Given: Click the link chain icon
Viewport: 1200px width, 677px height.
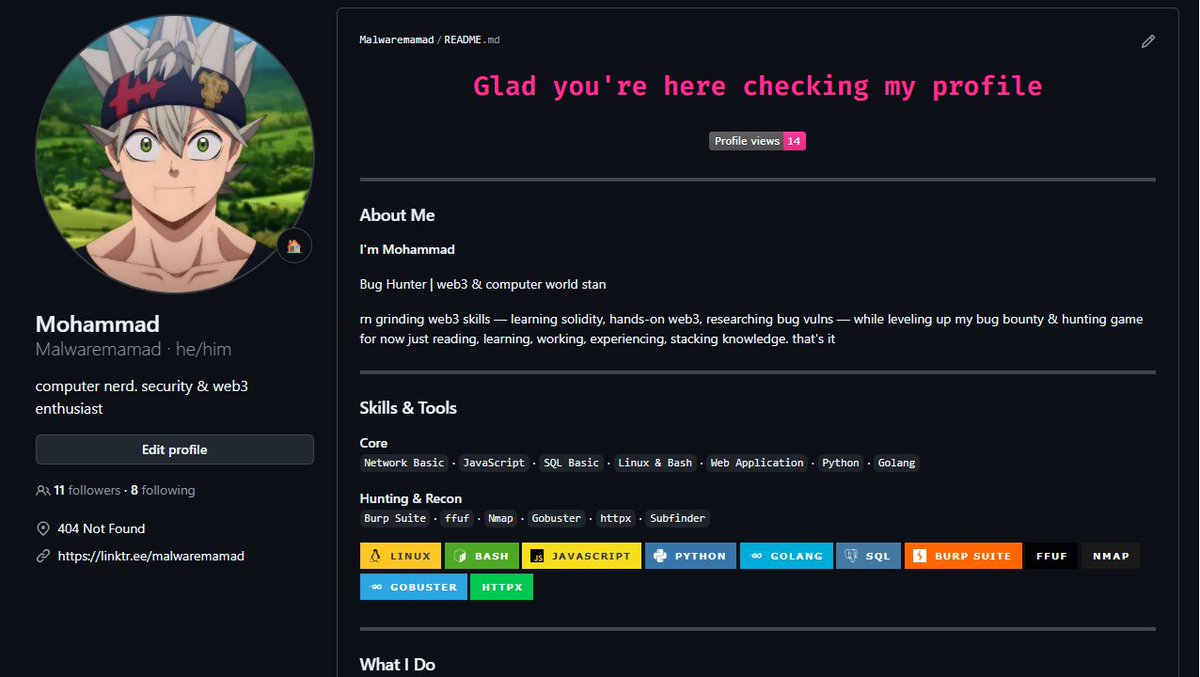Looking at the screenshot, I should tap(43, 556).
